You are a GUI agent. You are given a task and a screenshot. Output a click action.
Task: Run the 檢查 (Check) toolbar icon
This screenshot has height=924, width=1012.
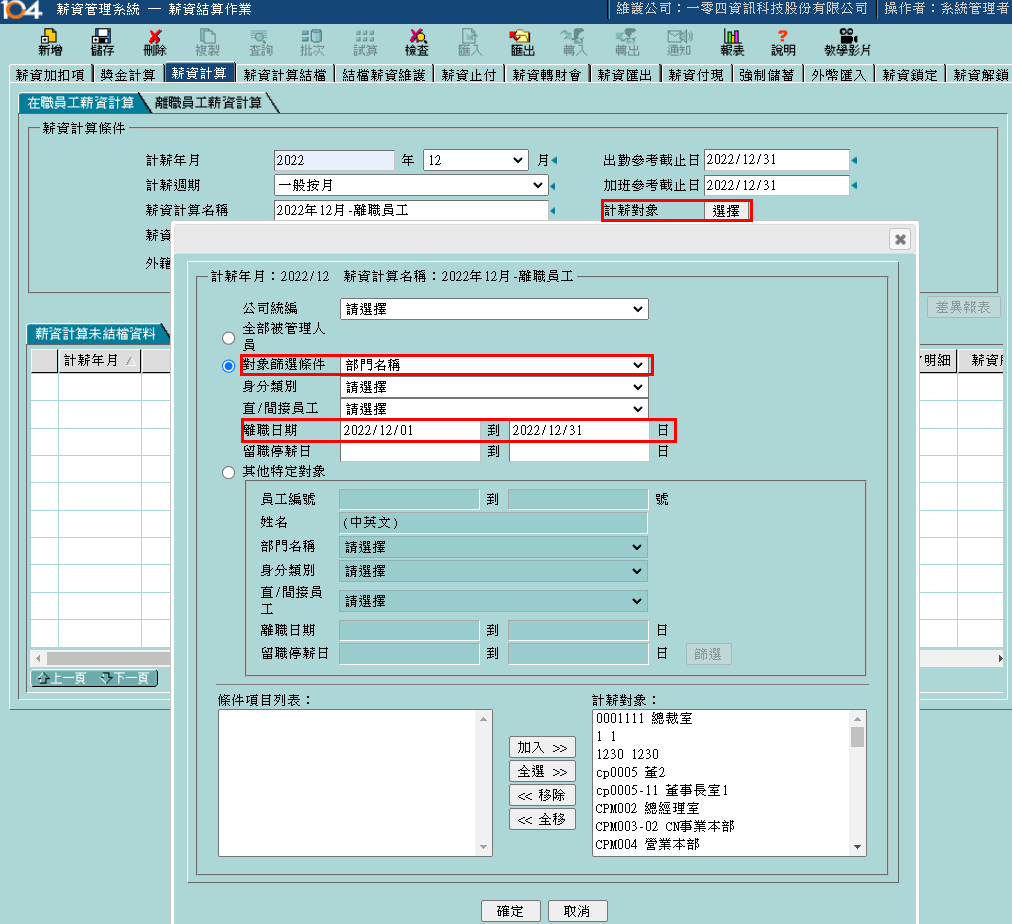coord(417,41)
